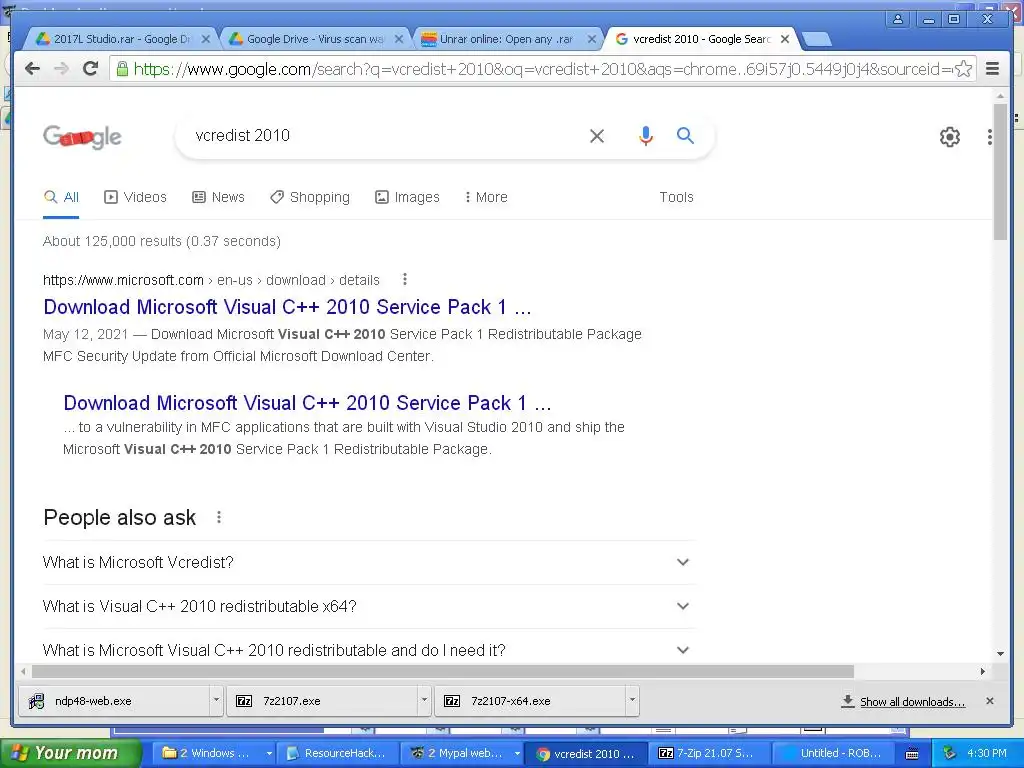Open the 7z2107.exe download

pos(323,701)
